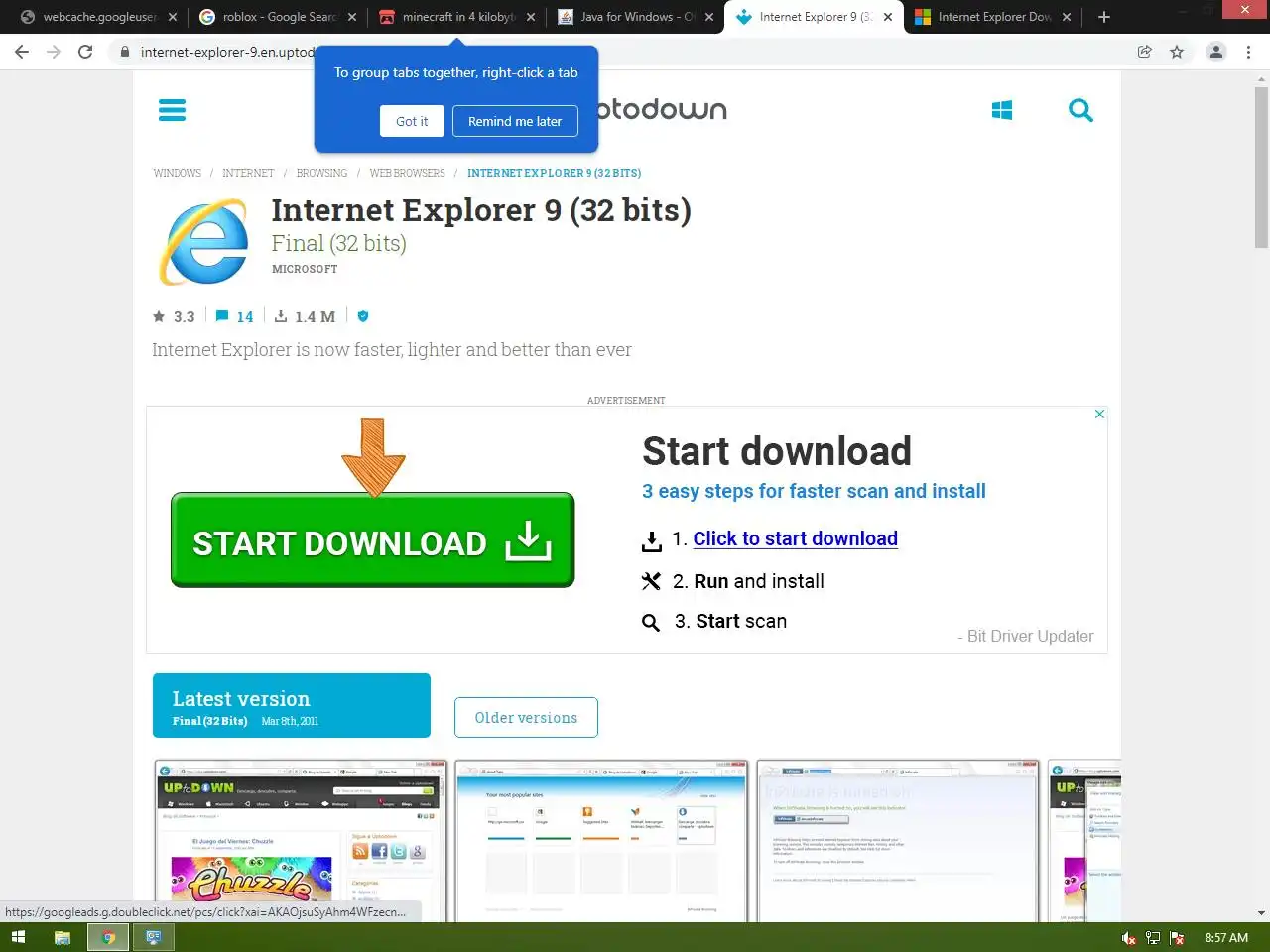The height and width of the screenshot is (952, 1270).
Task: Click the network tray icon
Action: pos(1153,937)
